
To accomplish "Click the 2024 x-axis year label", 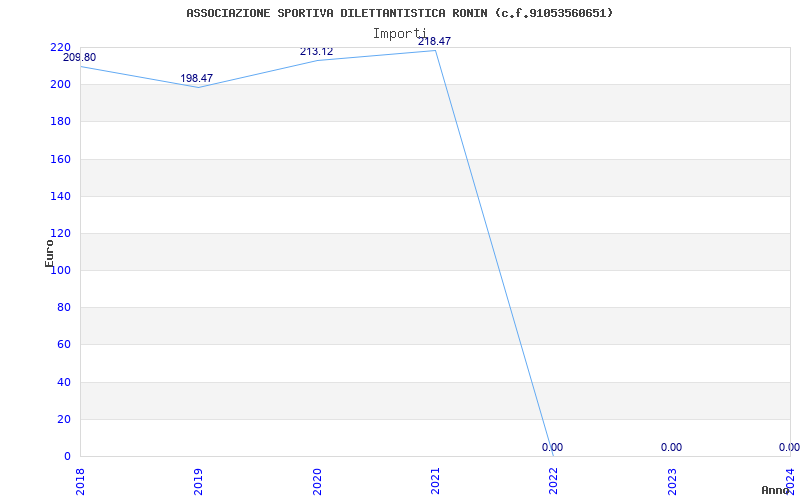I will coord(790,481).
